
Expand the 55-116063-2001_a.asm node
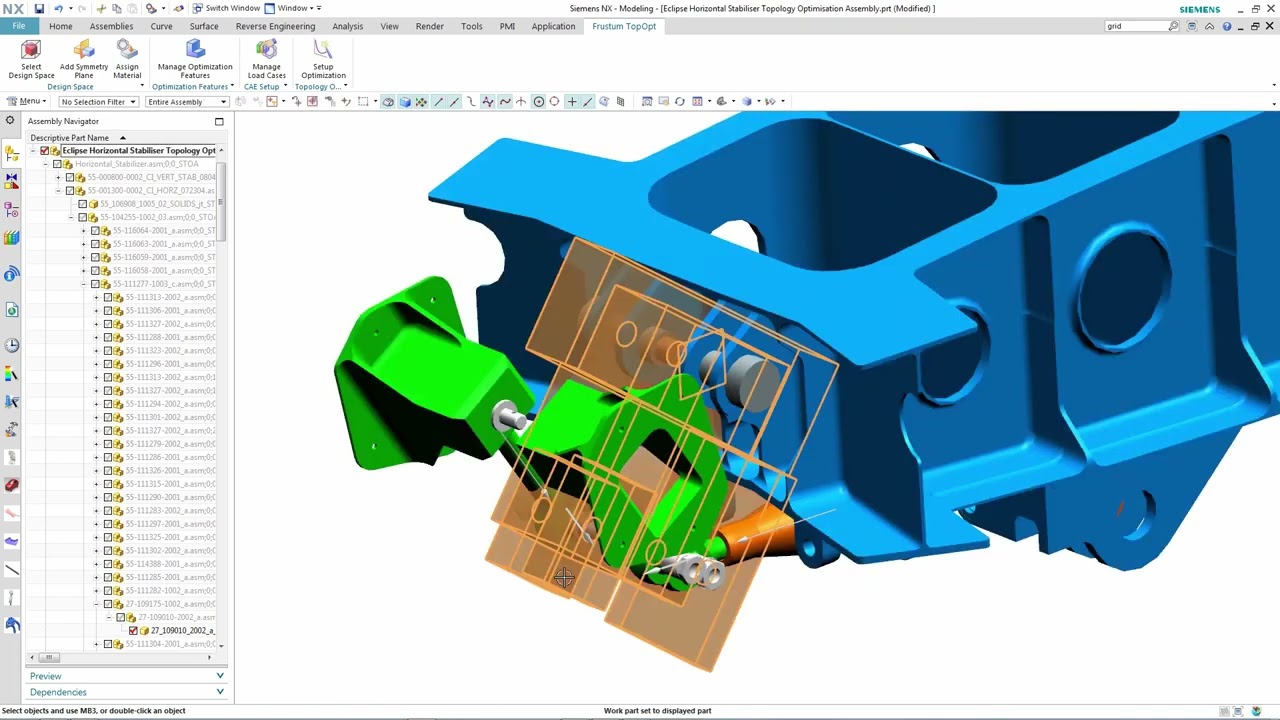click(84, 244)
